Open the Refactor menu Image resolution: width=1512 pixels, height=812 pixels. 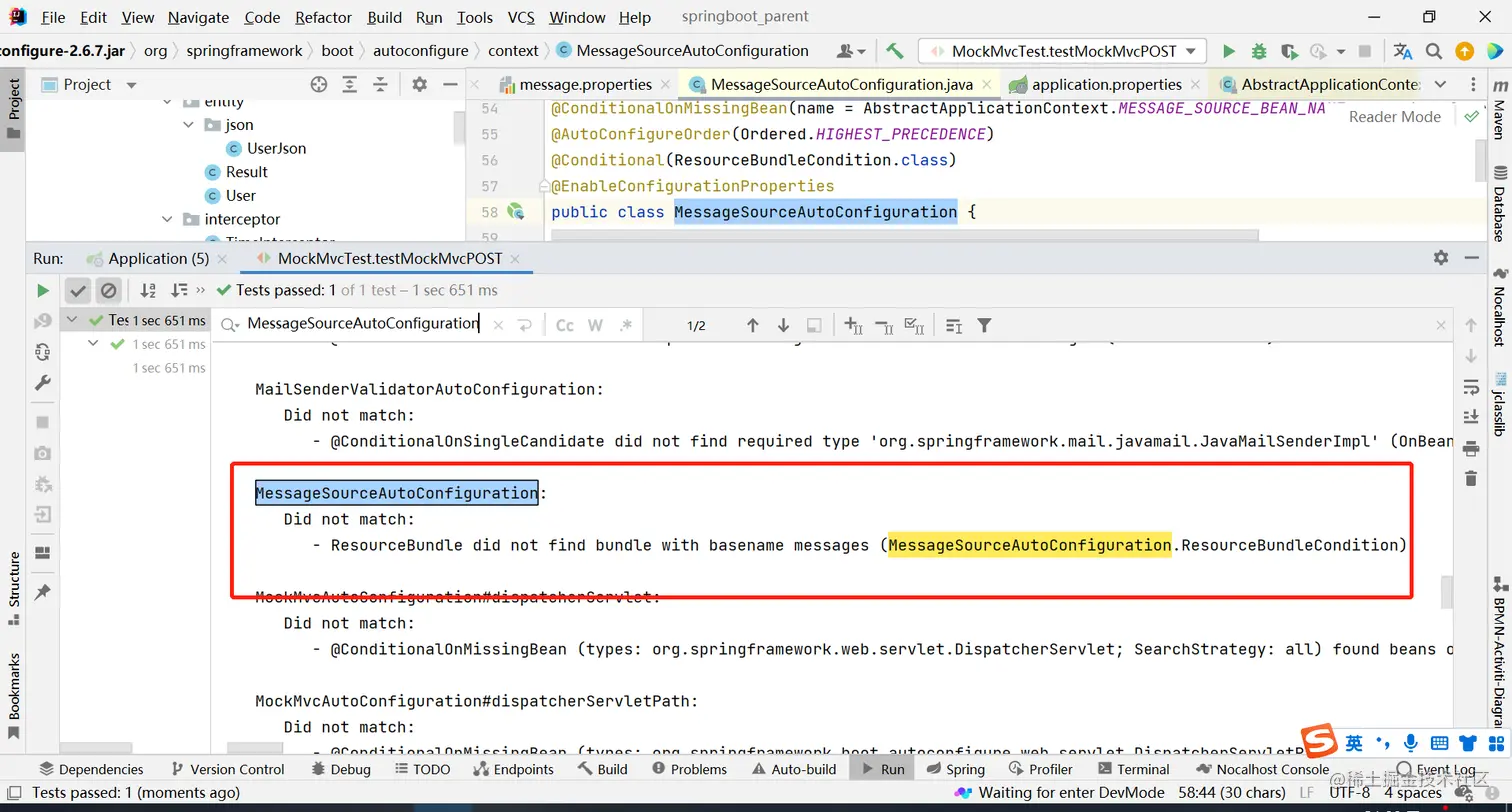[323, 17]
